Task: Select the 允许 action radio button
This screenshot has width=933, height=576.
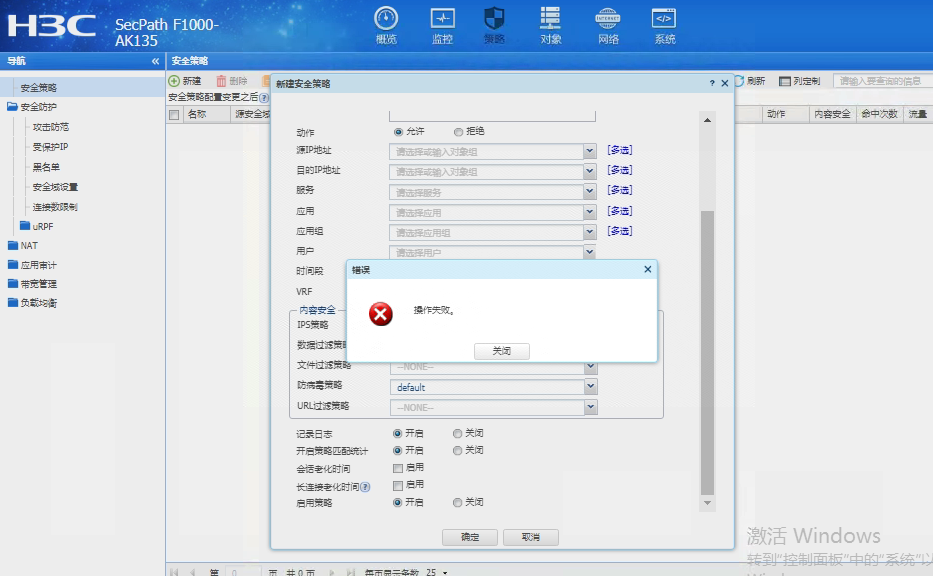Action: (398, 132)
